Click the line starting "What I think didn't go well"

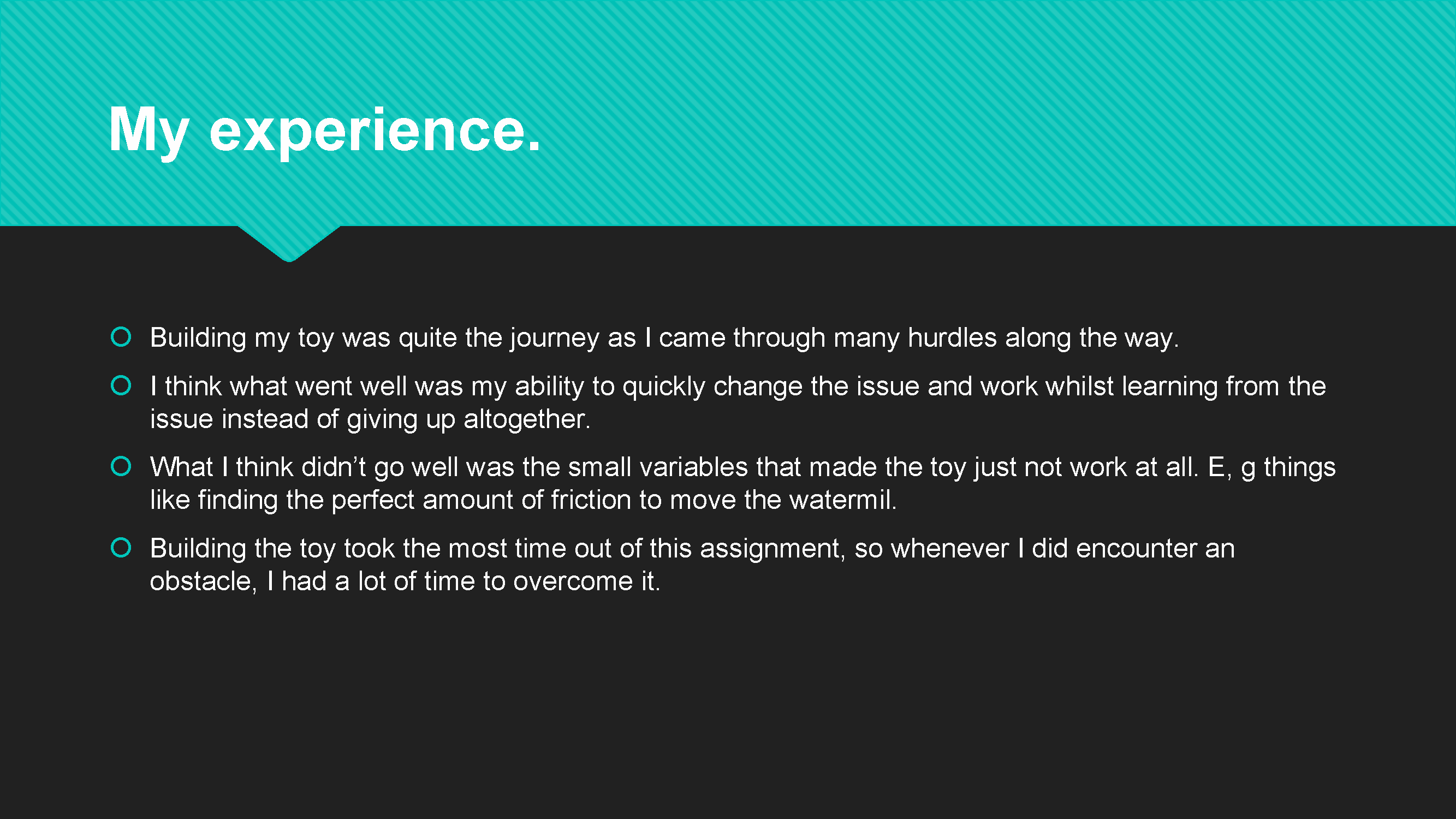[742, 467]
